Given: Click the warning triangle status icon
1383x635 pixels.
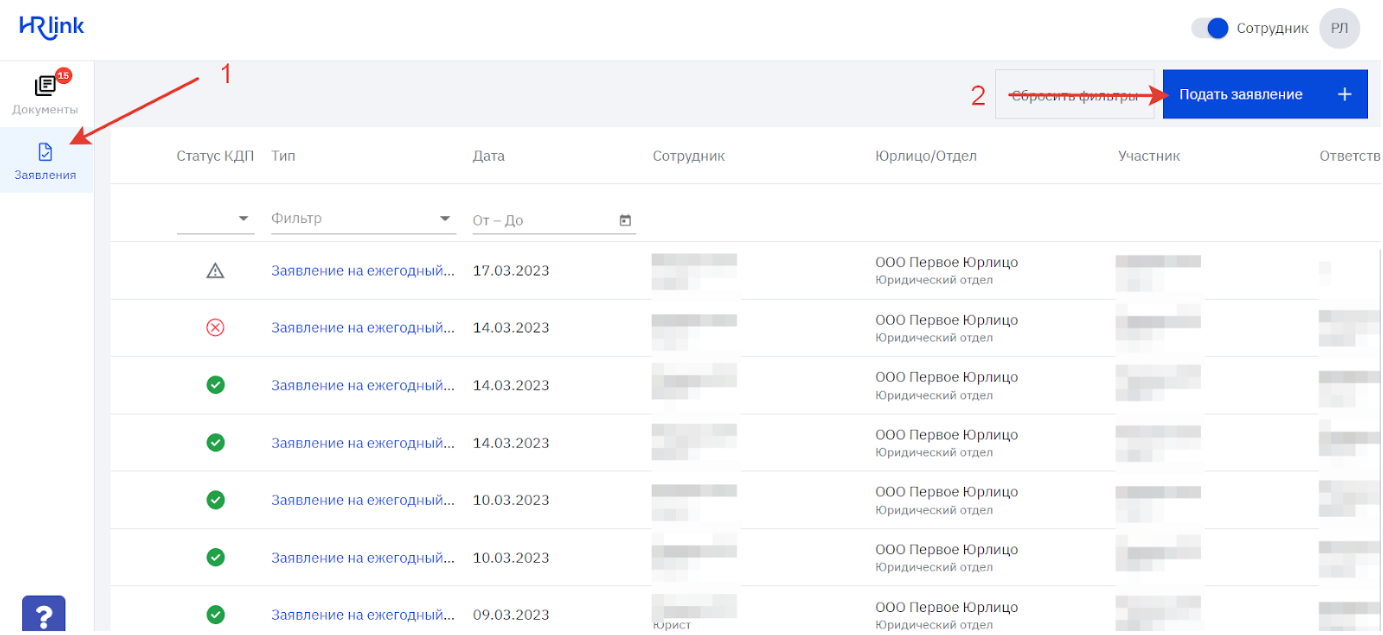Looking at the screenshot, I should click(215, 271).
